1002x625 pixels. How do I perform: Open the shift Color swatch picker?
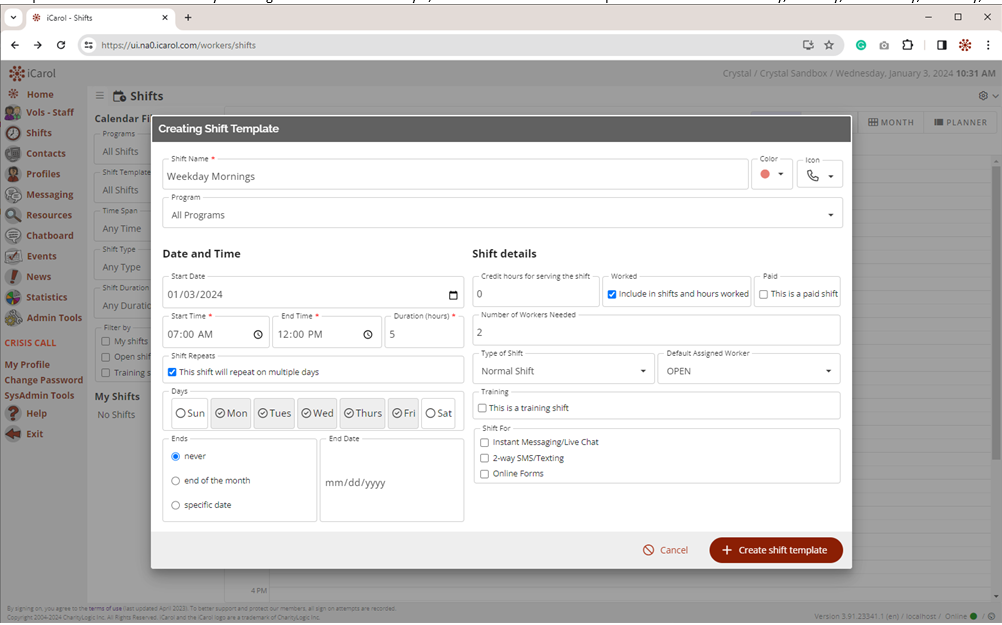click(x=771, y=174)
